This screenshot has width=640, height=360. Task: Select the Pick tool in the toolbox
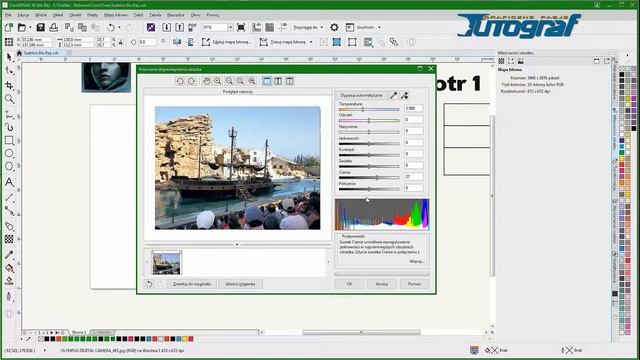(9, 57)
